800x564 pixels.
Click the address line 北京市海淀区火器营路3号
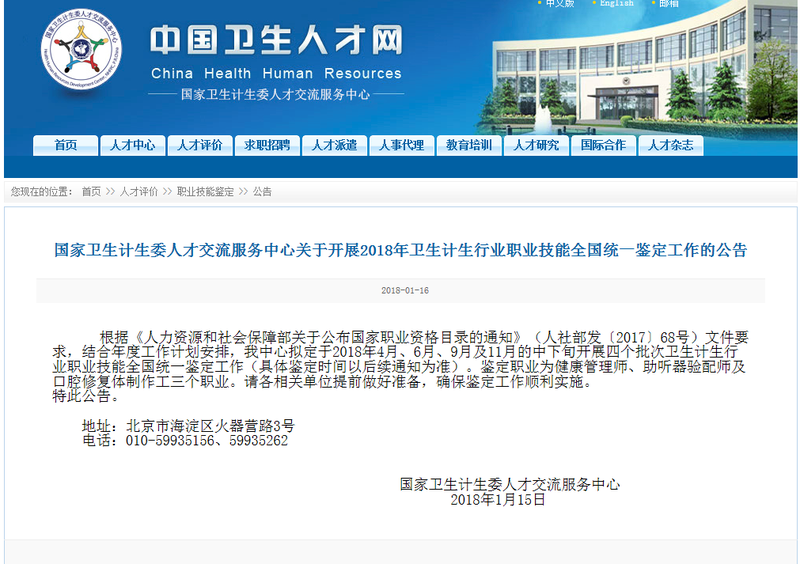pyautogui.click(x=210, y=426)
